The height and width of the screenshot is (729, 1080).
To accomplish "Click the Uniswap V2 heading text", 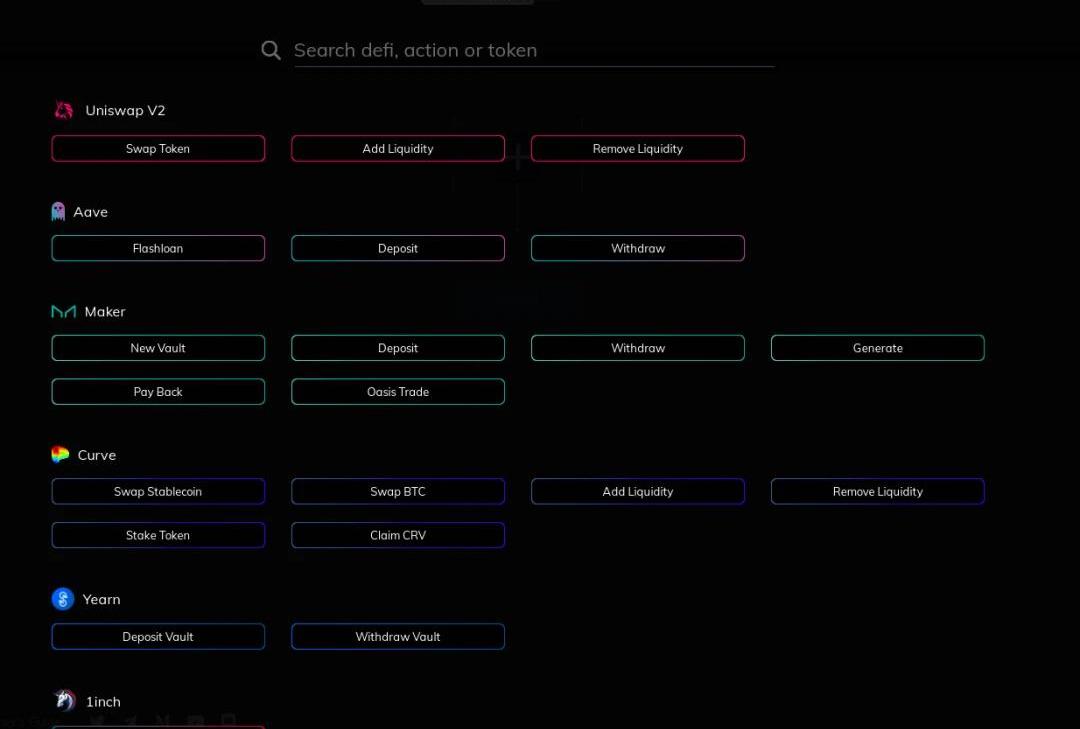I will click(125, 110).
